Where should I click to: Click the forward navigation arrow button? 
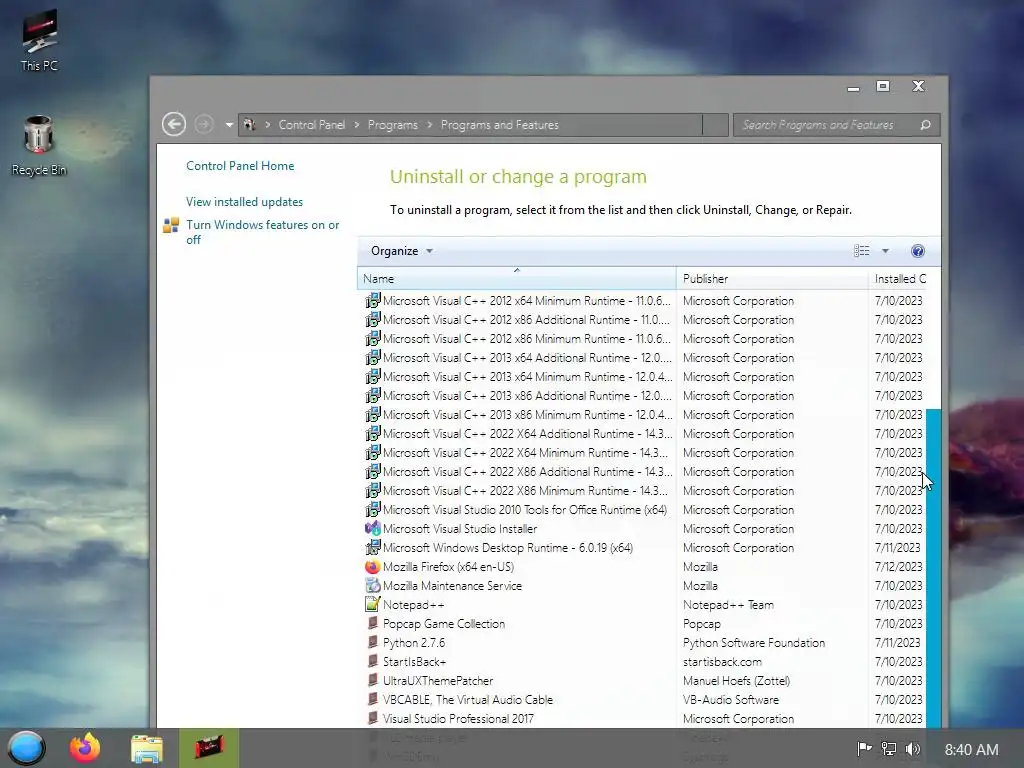click(204, 124)
